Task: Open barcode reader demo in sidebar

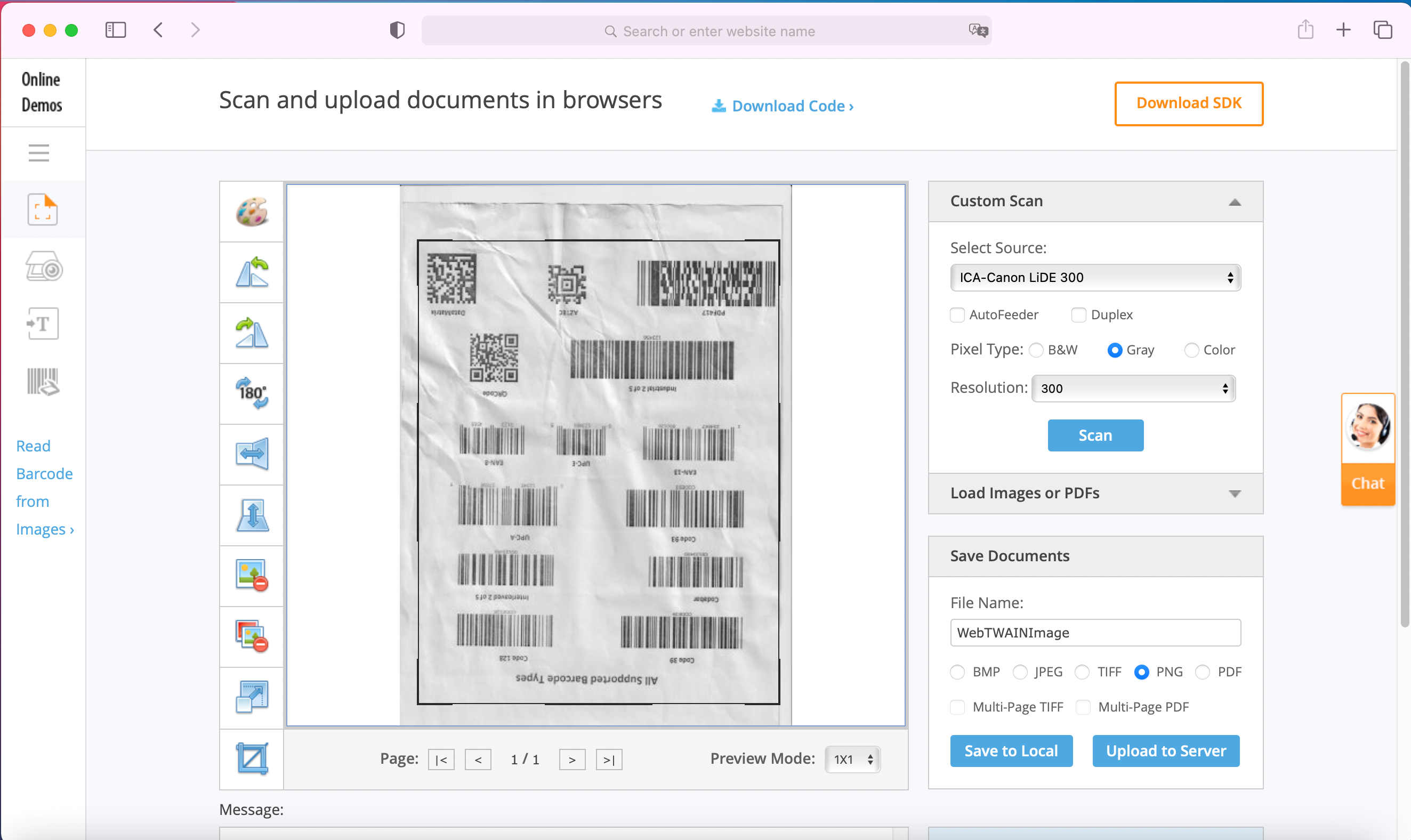Action: click(43, 382)
